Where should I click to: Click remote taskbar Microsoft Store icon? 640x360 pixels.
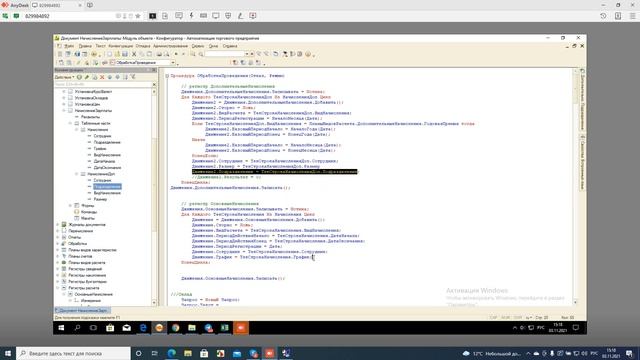point(110,328)
